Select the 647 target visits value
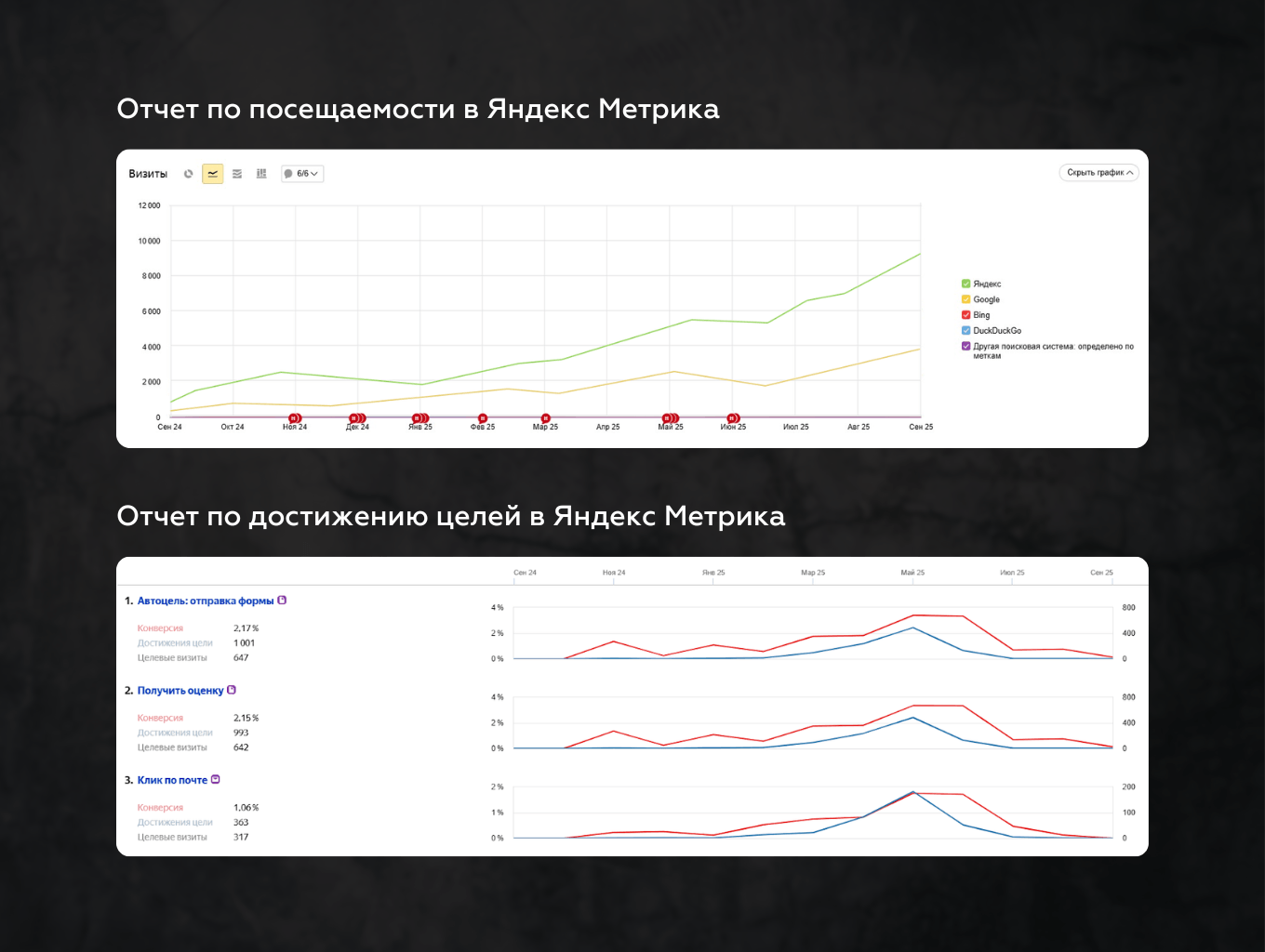 (x=241, y=658)
